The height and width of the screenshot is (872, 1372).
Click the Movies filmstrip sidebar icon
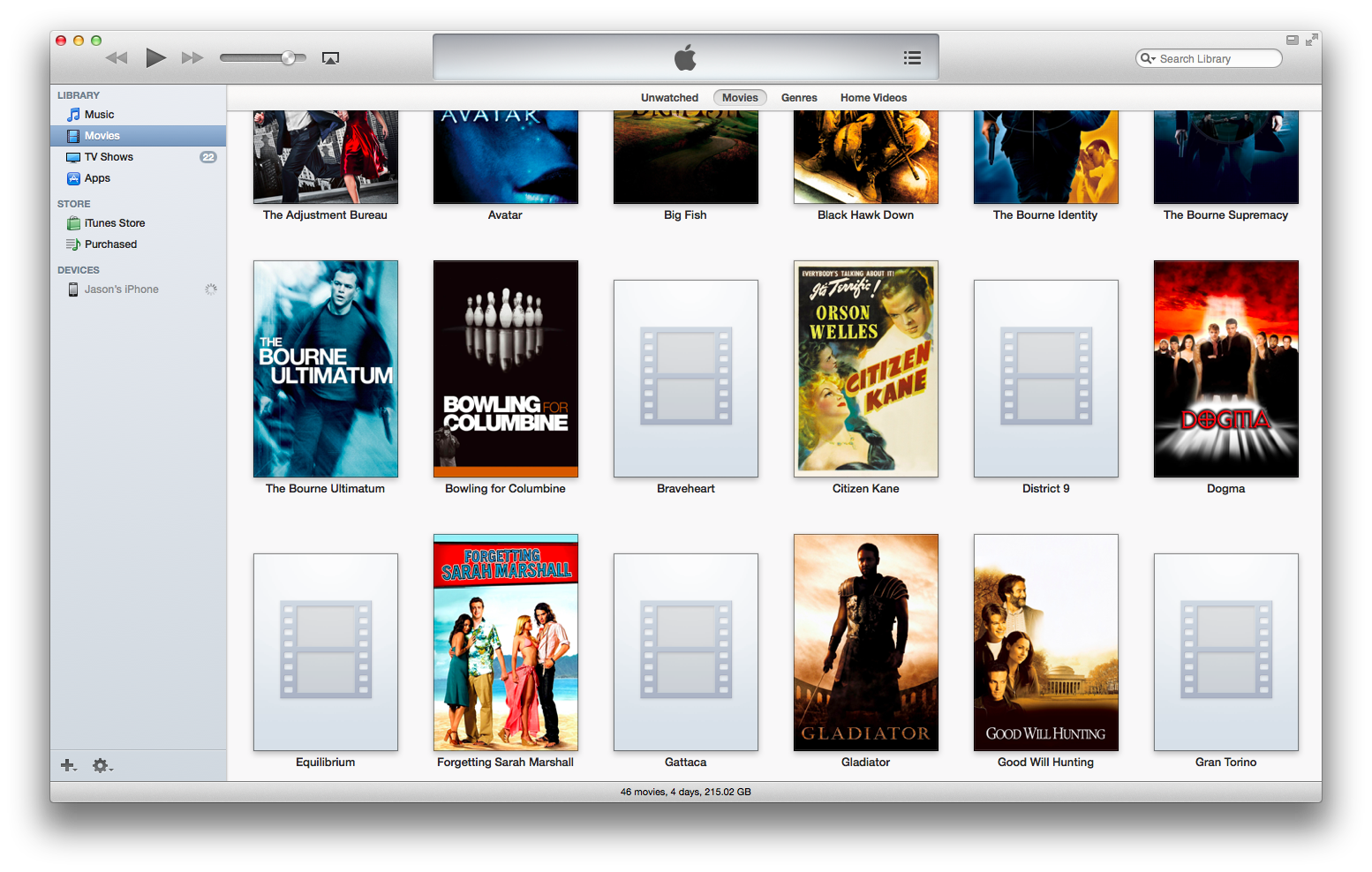74,136
